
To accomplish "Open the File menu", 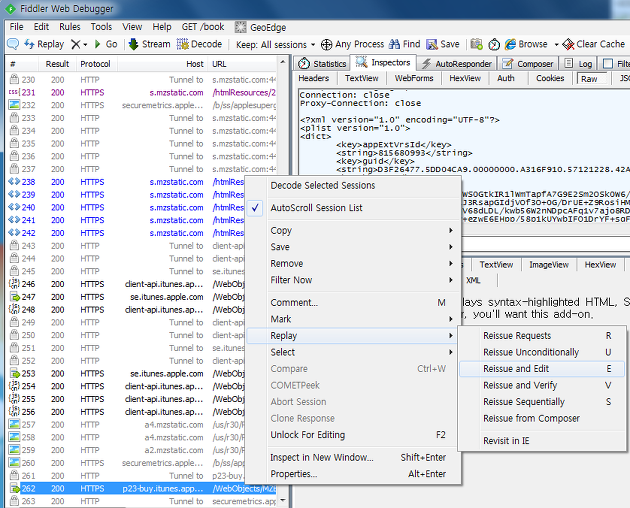I will (16, 27).
